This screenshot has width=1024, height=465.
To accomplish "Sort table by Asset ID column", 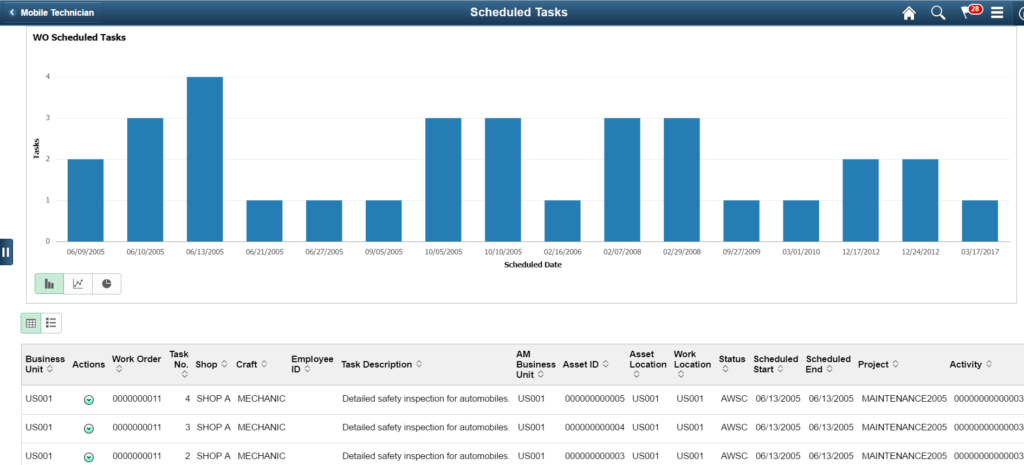I will (x=584, y=365).
